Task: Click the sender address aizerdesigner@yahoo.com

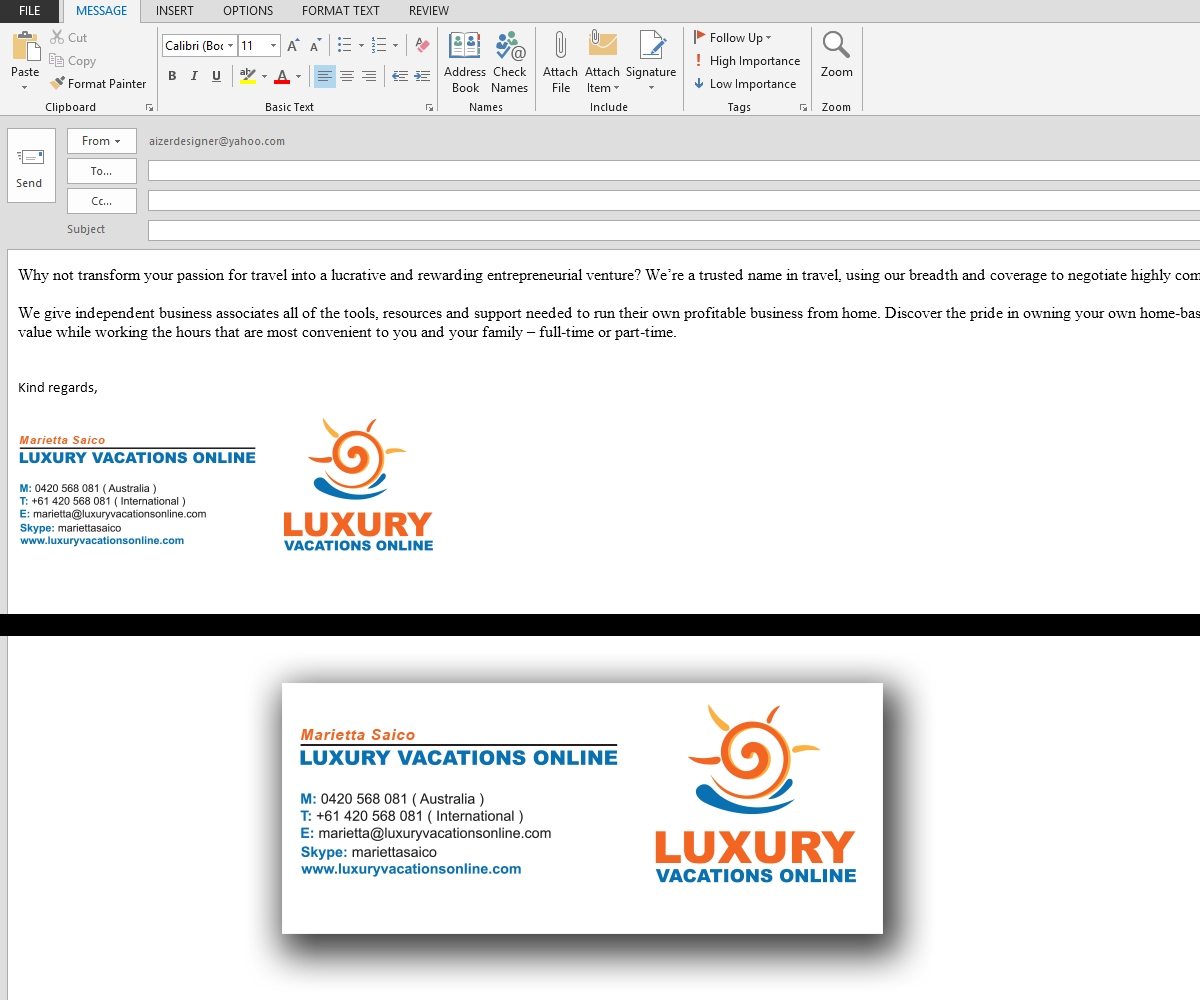Action: pyautogui.click(x=217, y=141)
